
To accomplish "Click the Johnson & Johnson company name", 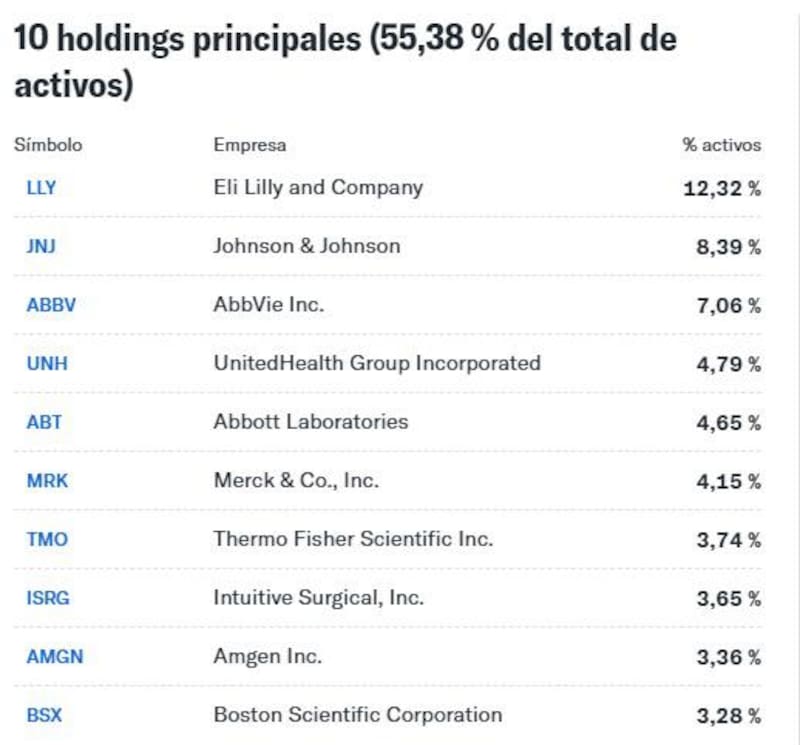I will (x=306, y=246).
